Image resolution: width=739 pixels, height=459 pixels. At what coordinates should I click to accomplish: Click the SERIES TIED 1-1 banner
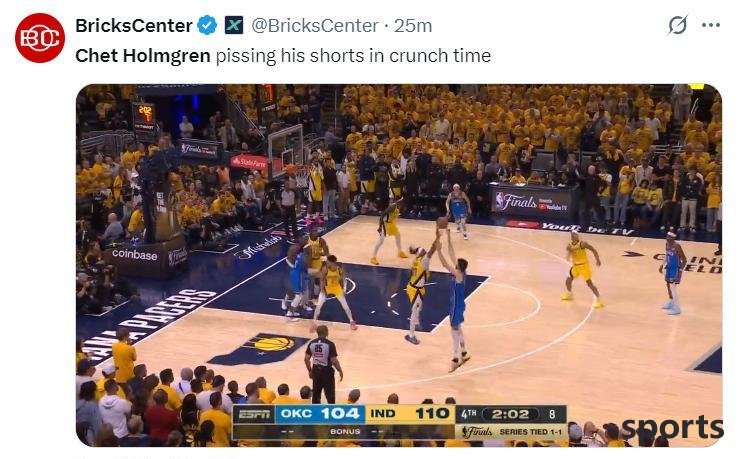point(511,432)
